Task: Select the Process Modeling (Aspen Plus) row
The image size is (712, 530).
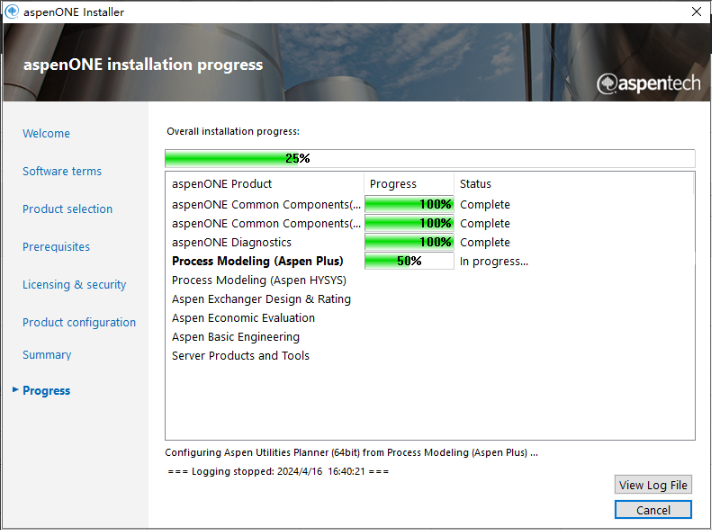Action: pos(430,261)
